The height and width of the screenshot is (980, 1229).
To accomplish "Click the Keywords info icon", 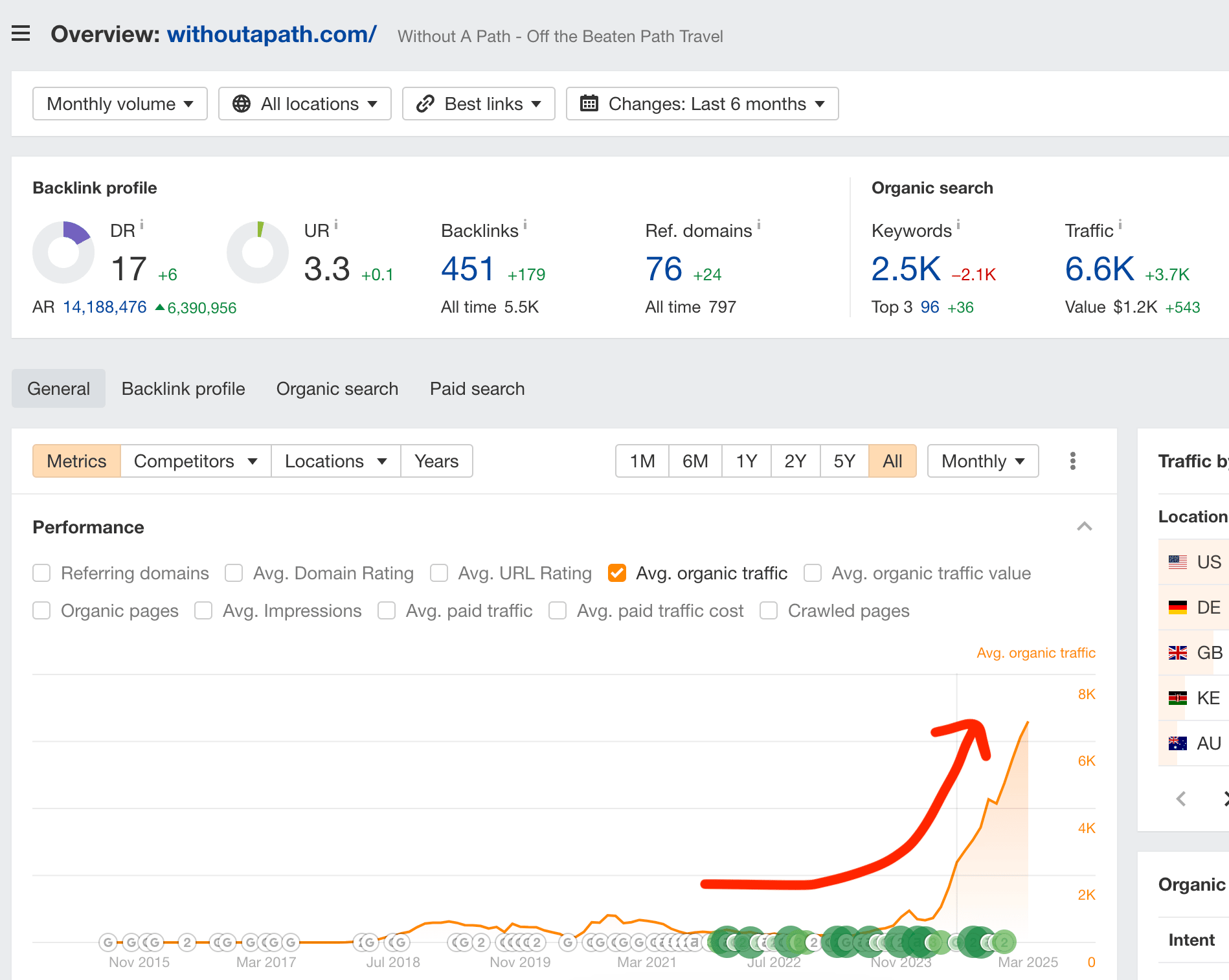I will [x=958, y=224].
